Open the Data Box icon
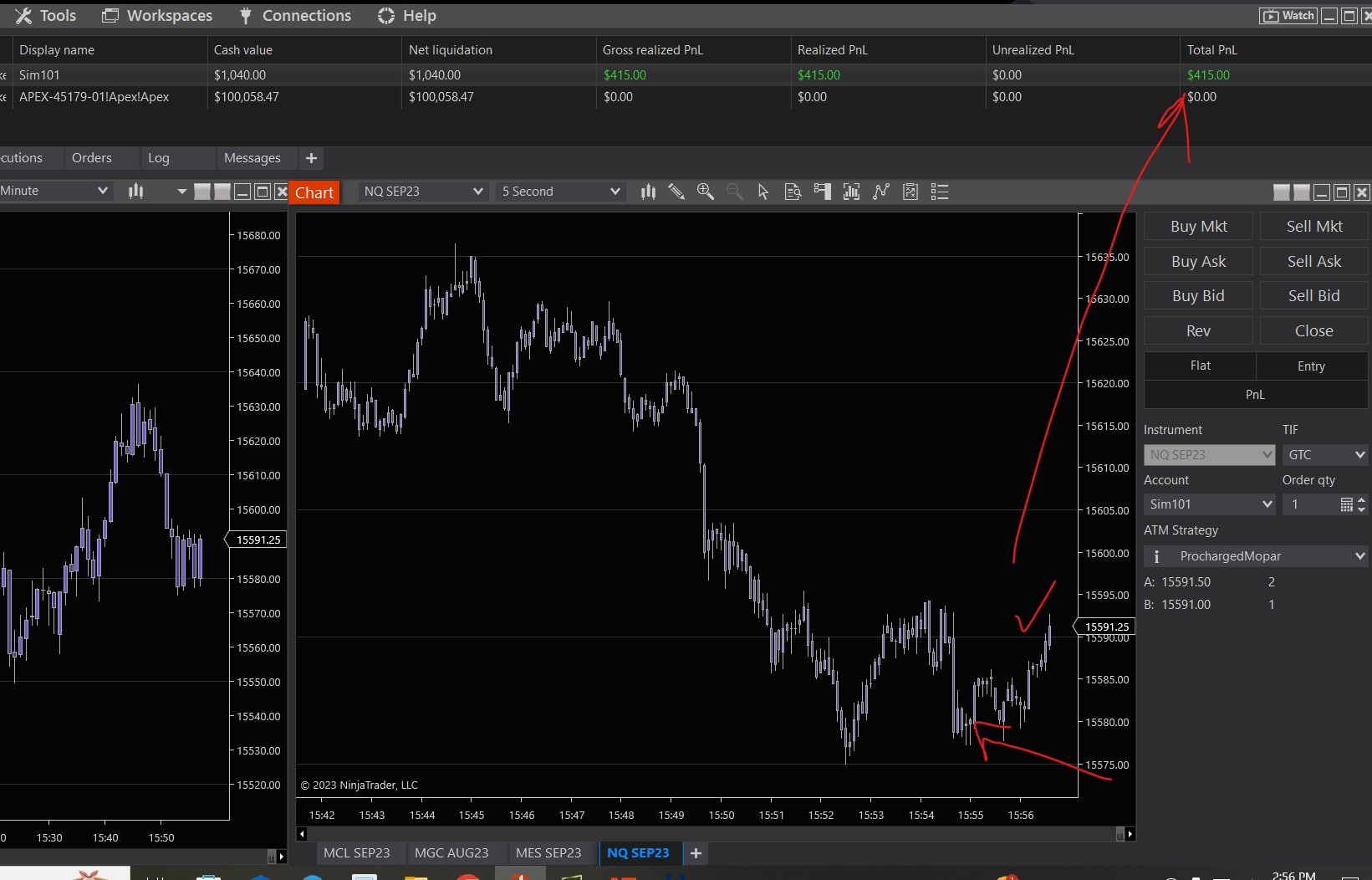Screen dimensions: 1372x880 click(x=793, y=192)
